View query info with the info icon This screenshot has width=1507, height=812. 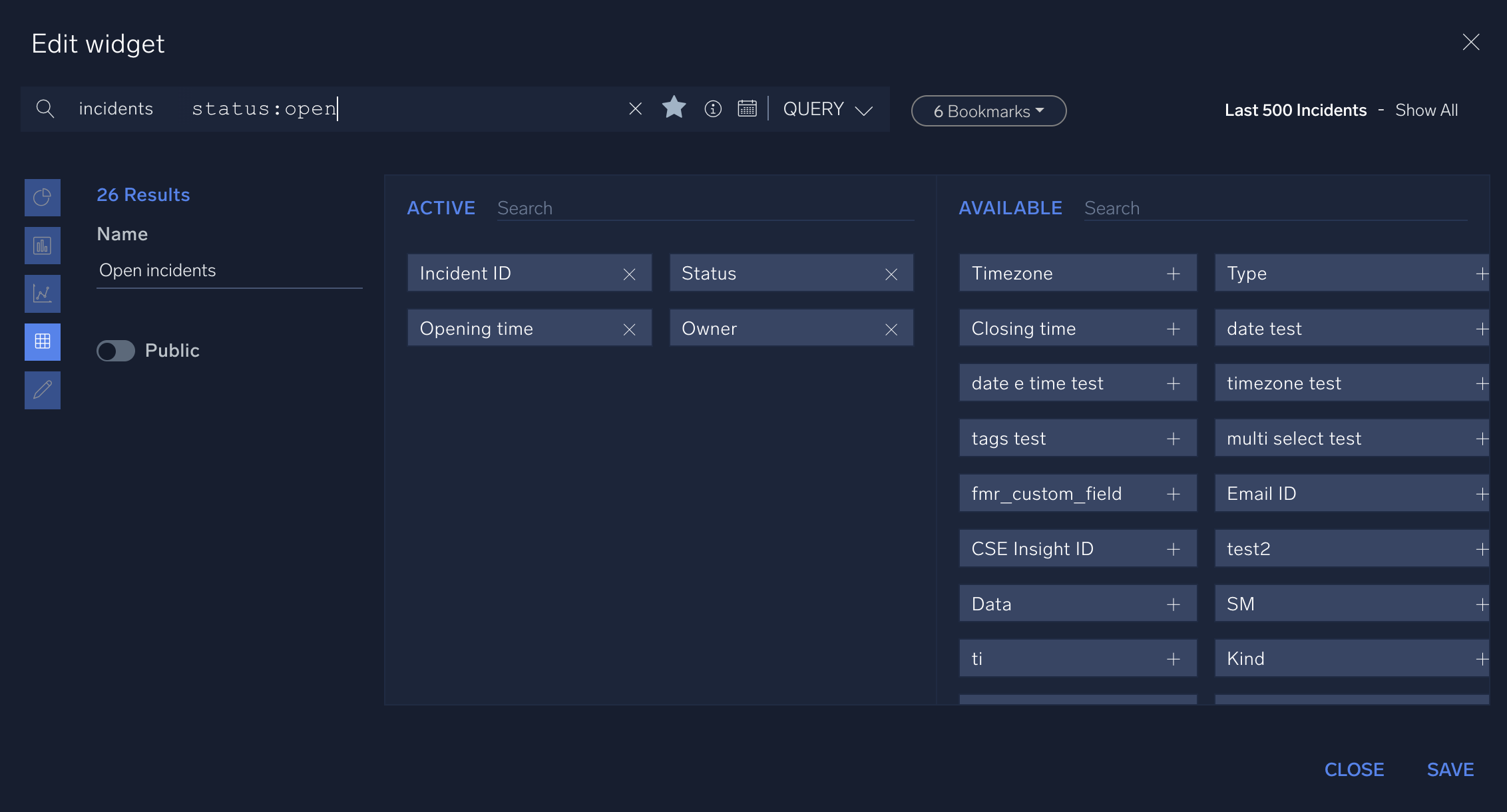(x=712, y=109)
